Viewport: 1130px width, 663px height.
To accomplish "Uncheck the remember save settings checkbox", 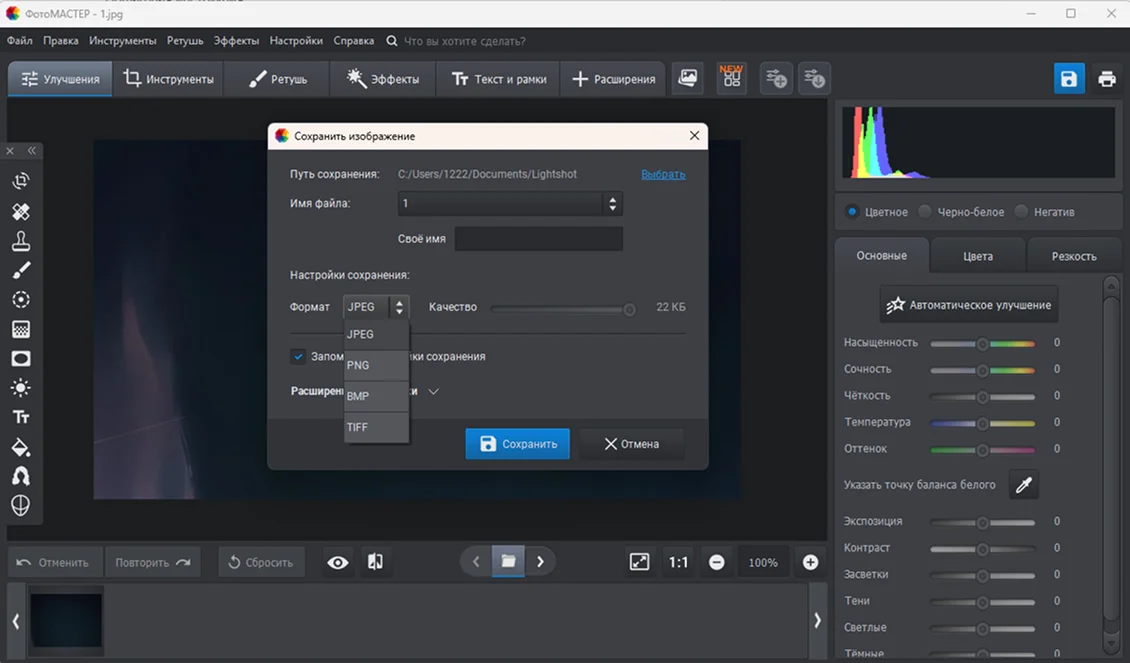I will [298, 356].
